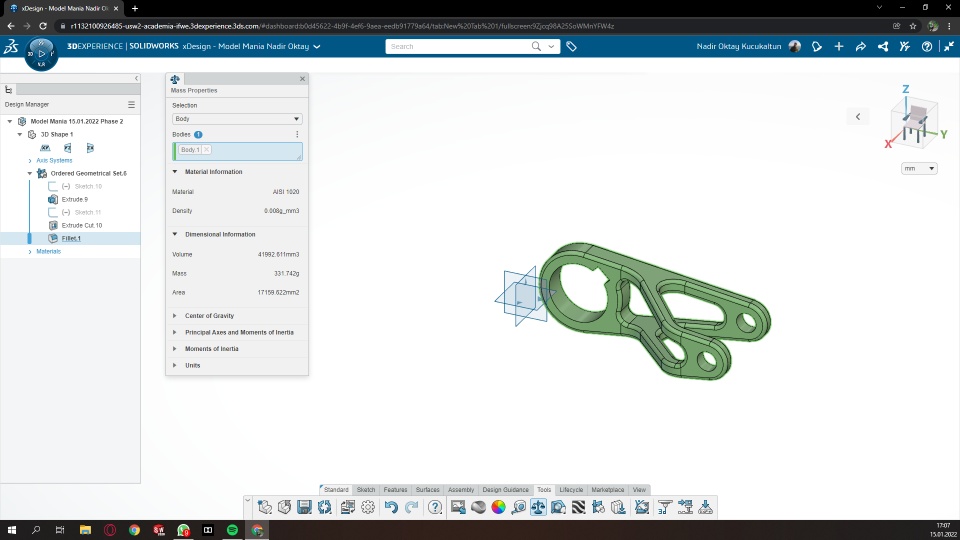Open the Settings gear in the toolbar
This screenshot has width=960, height=540.
(x=368, y=507)
